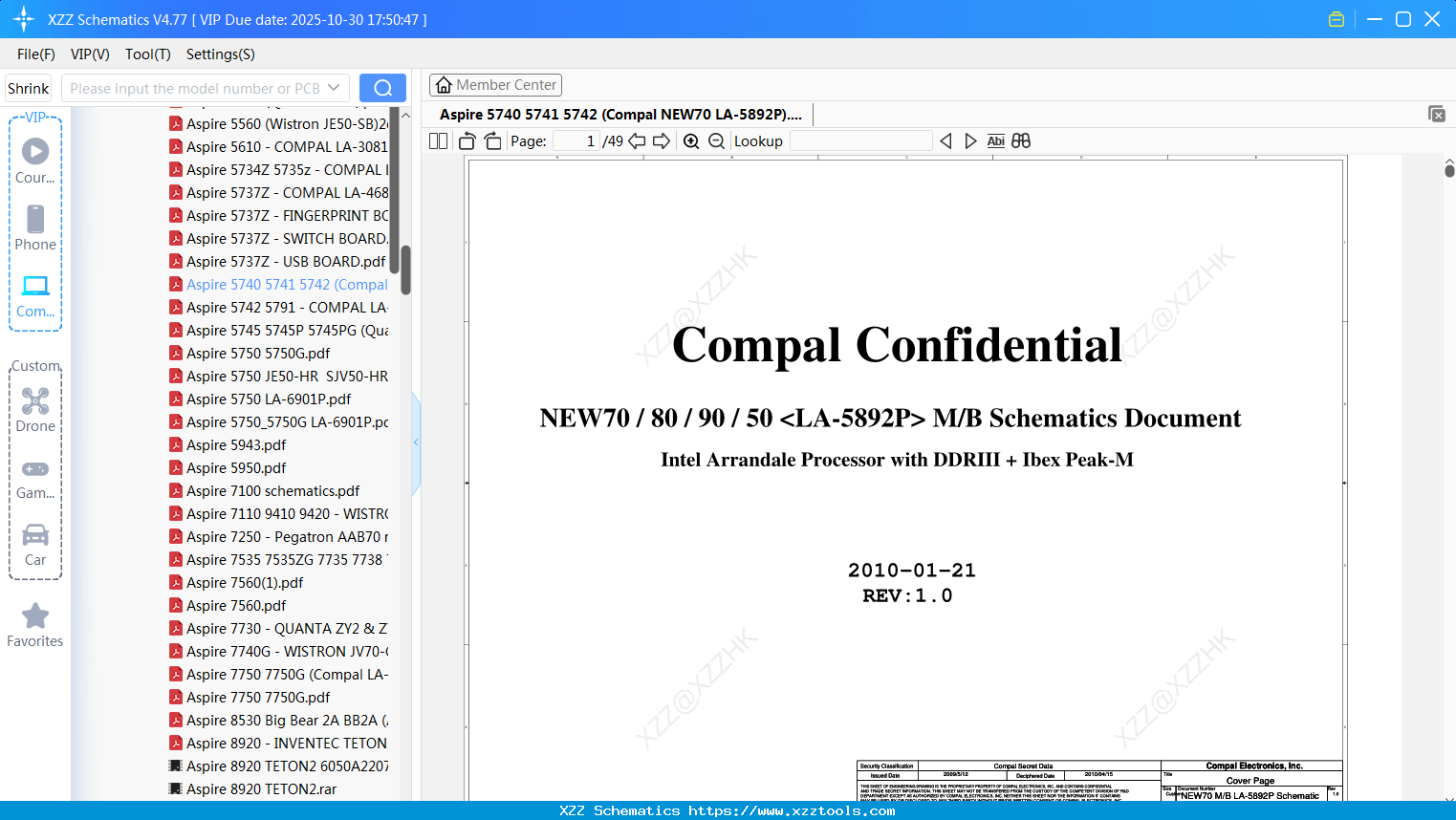Toggle the two-page side-by-side view icon
The image size is (1456, 820).
click(439, 140)
